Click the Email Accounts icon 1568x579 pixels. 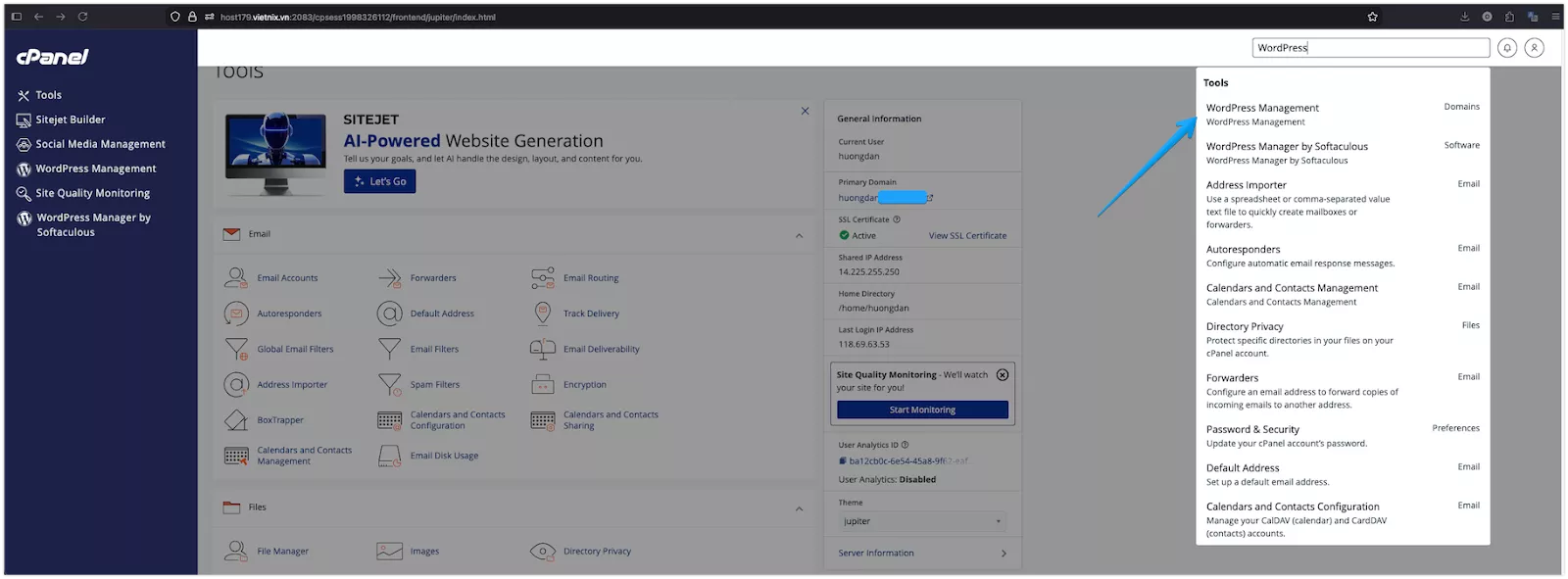[235, 278]
